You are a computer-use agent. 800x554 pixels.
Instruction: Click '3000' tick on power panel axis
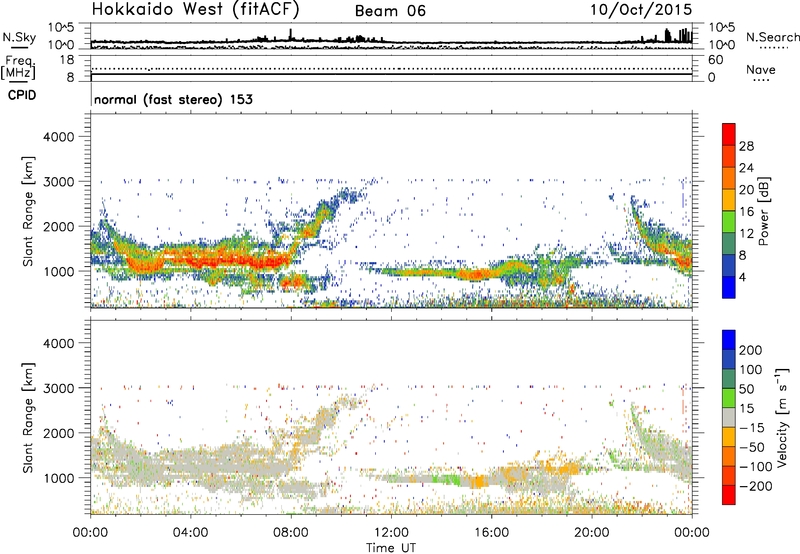point(58,182)
